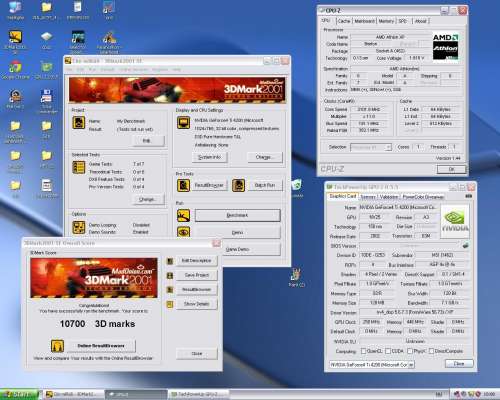Click the icon left of Online ResultBrowser

pos(57,346)
